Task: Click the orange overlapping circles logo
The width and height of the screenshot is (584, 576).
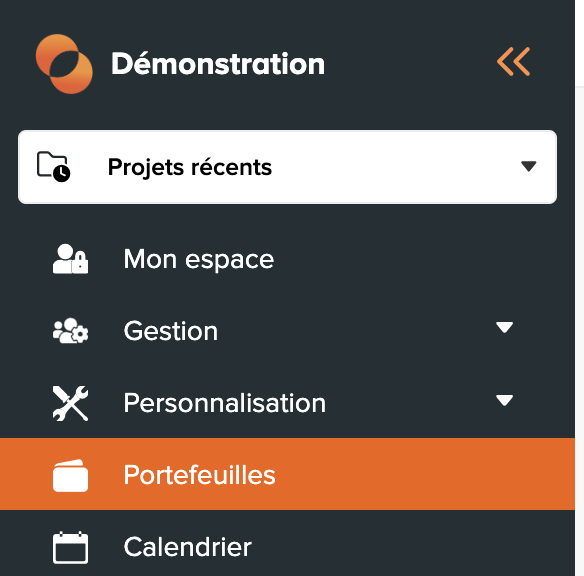Action: (64, 64)
